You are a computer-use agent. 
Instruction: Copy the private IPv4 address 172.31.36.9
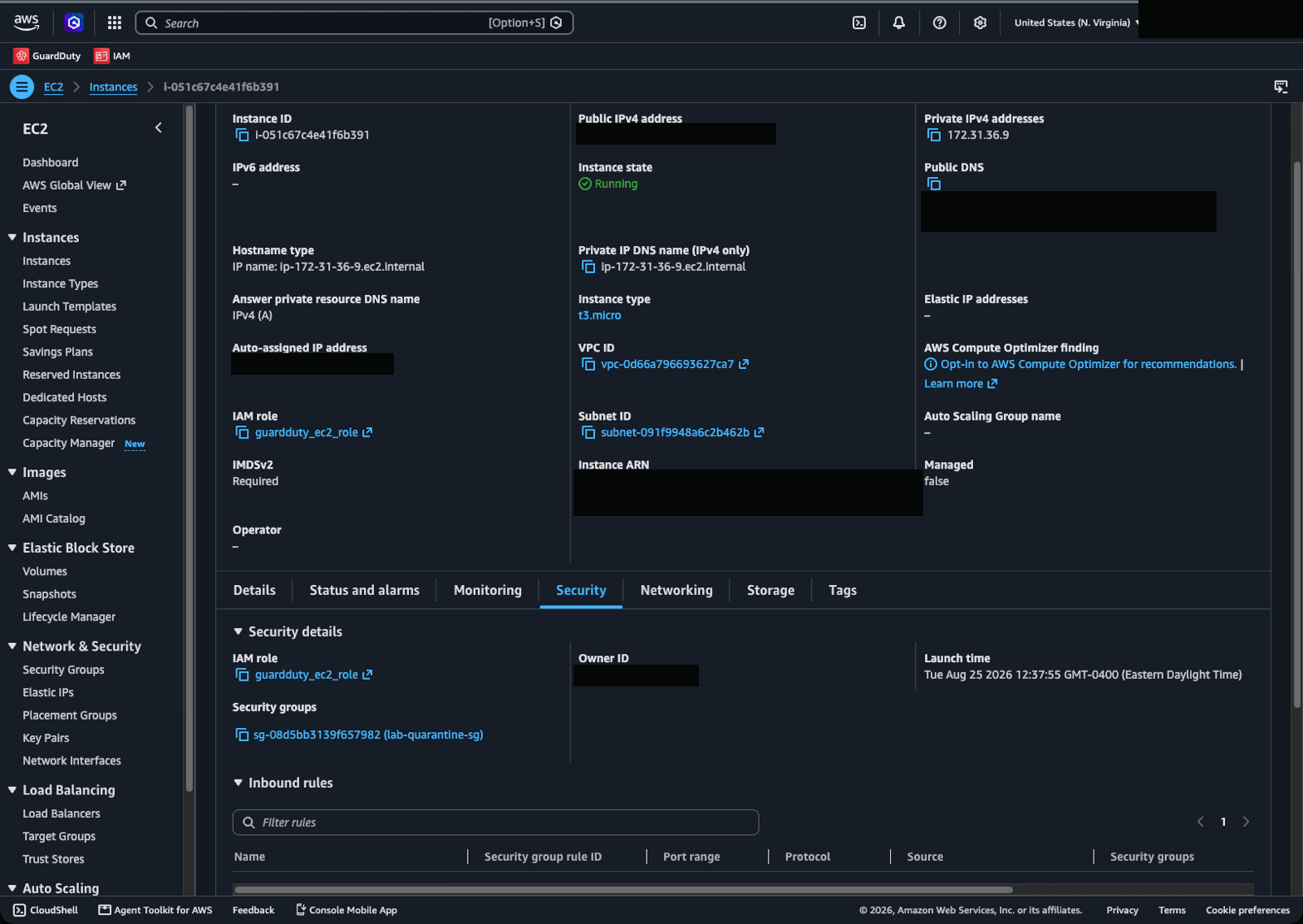pyautogui.click(x=934, y=135)
